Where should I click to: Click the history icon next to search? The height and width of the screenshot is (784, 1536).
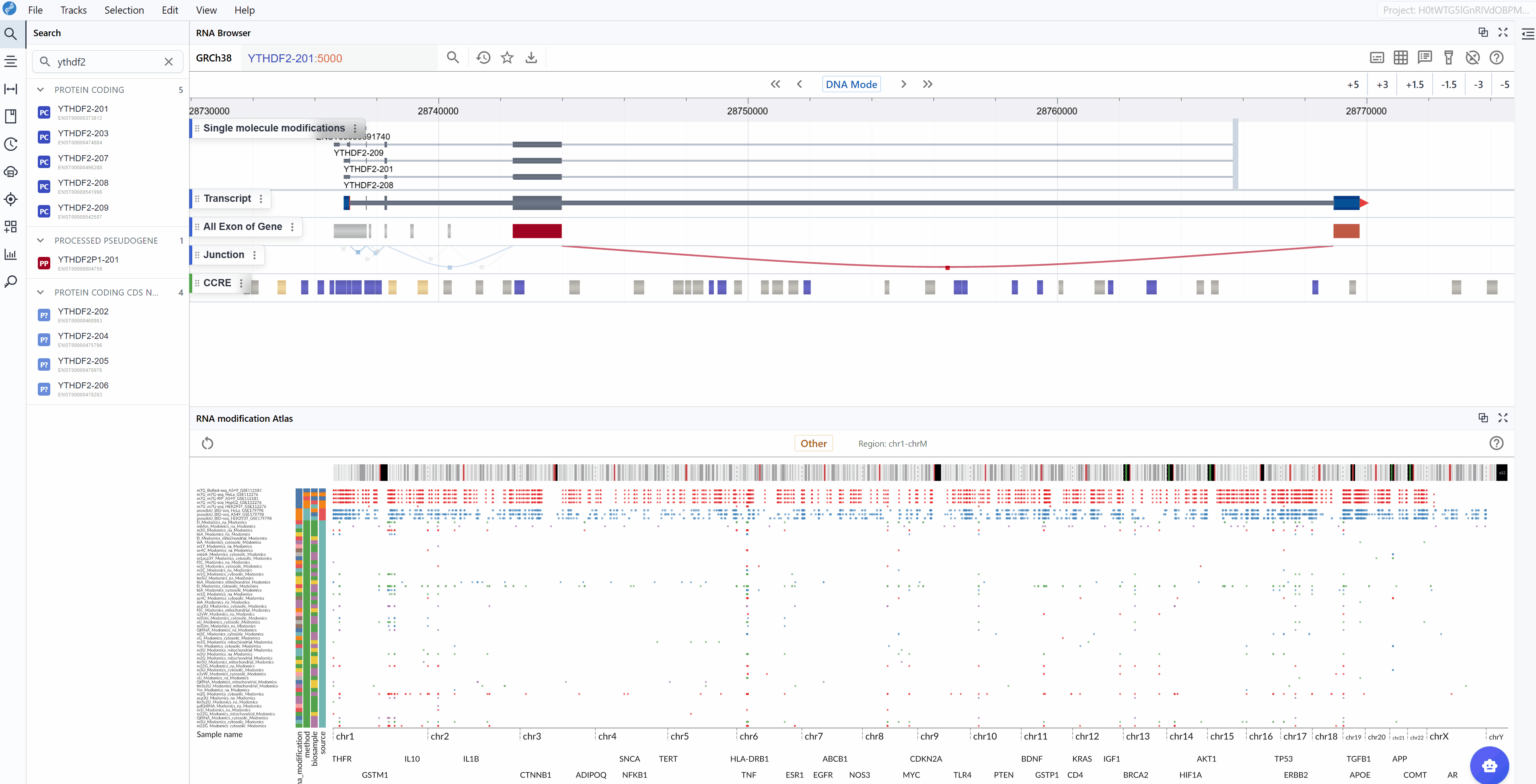483,58
